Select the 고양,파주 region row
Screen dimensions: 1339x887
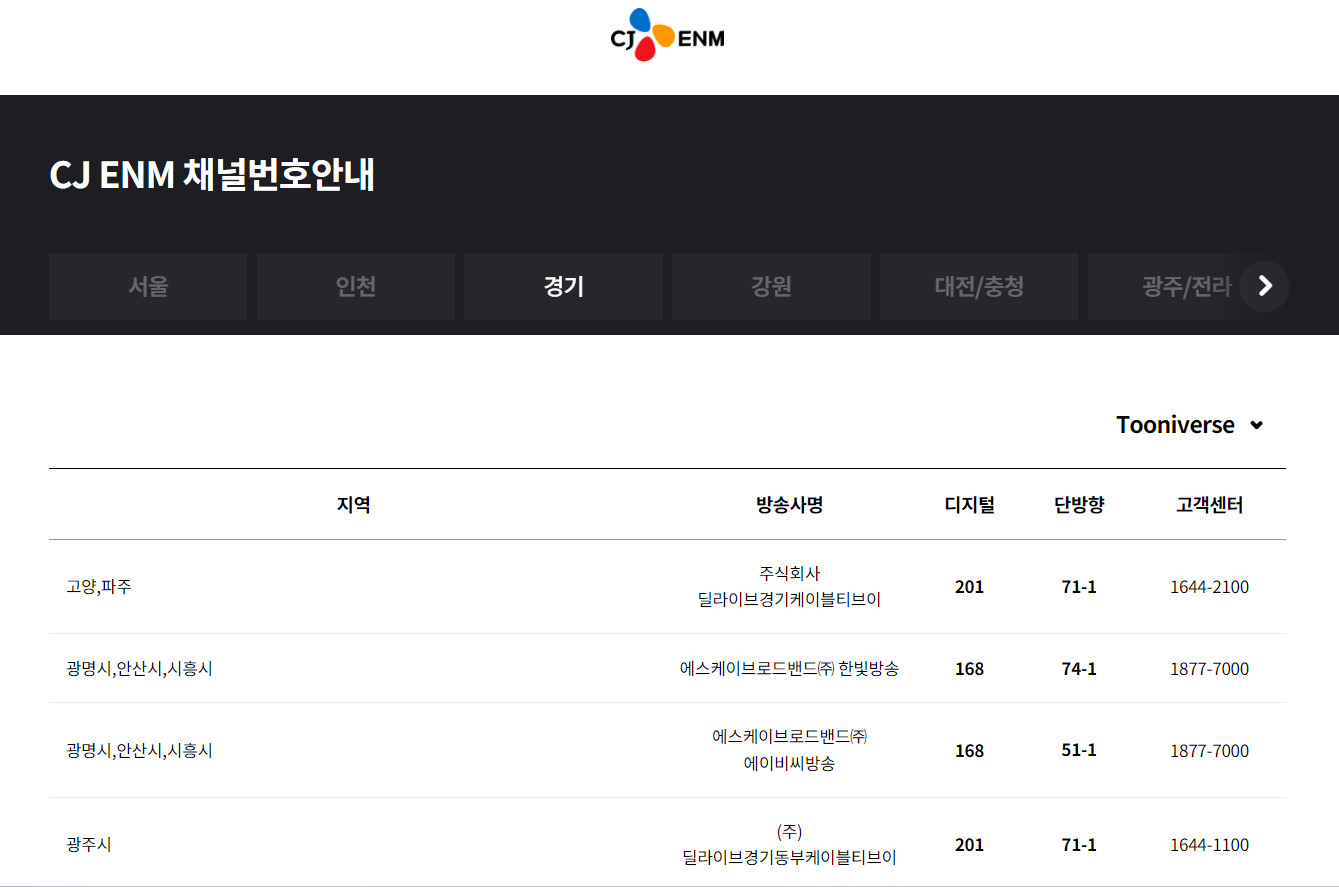pyautogui.click(x=103, y=587)
